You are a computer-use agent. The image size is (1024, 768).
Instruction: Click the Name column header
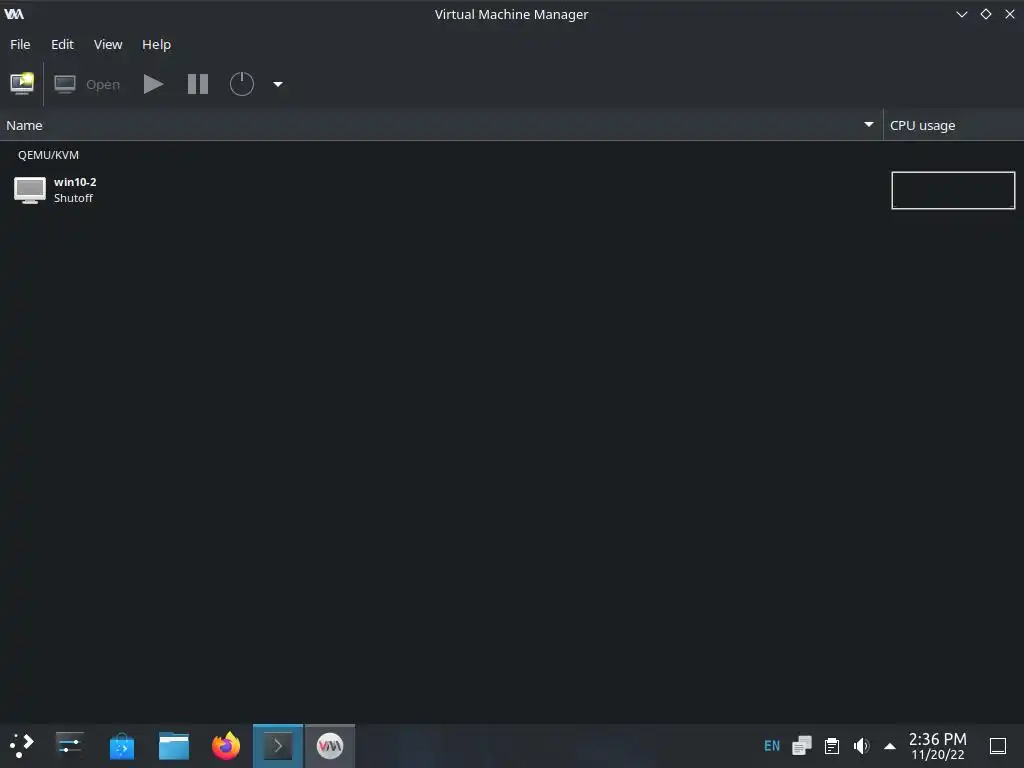coord(441,125)
